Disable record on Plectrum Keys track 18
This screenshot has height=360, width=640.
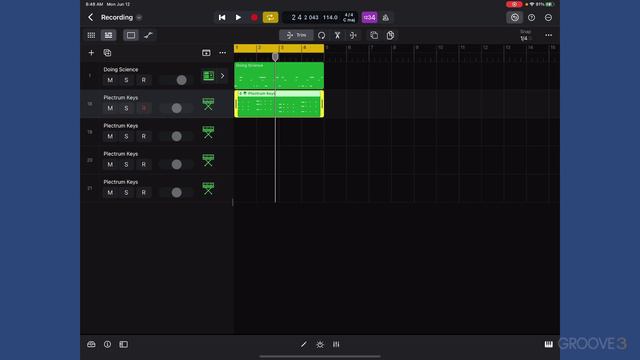143,108
